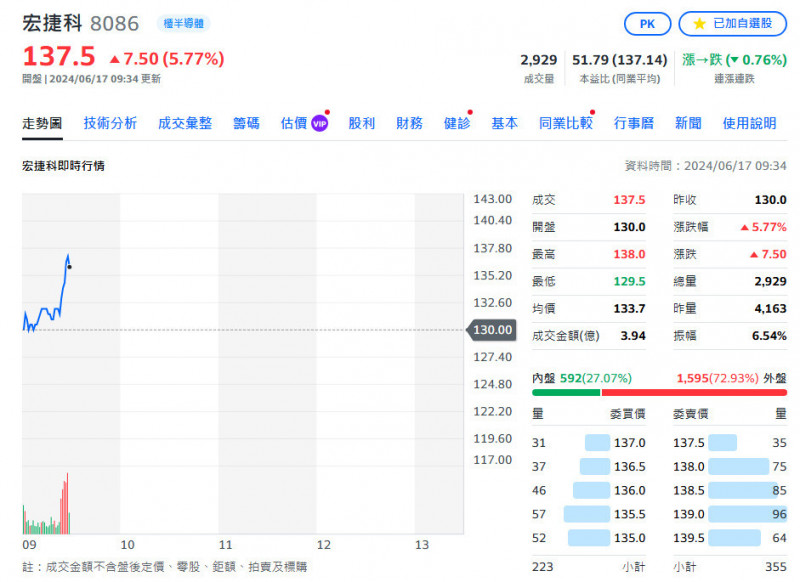The image size is (800, 582).
Task: Open the 技術分析 tab
Action: click(110, 123)
